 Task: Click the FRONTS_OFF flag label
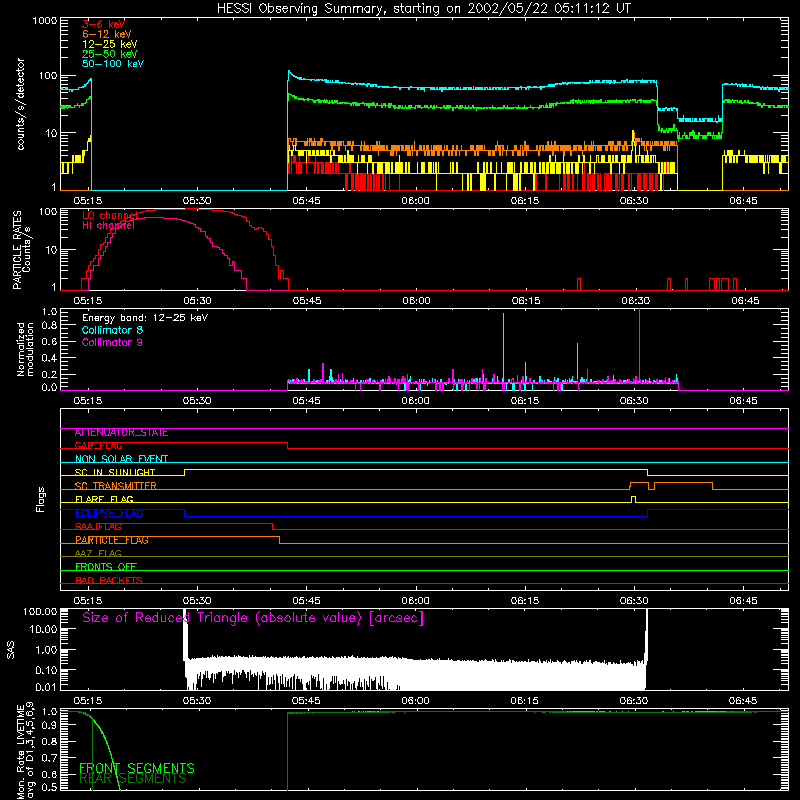point(106,567)
